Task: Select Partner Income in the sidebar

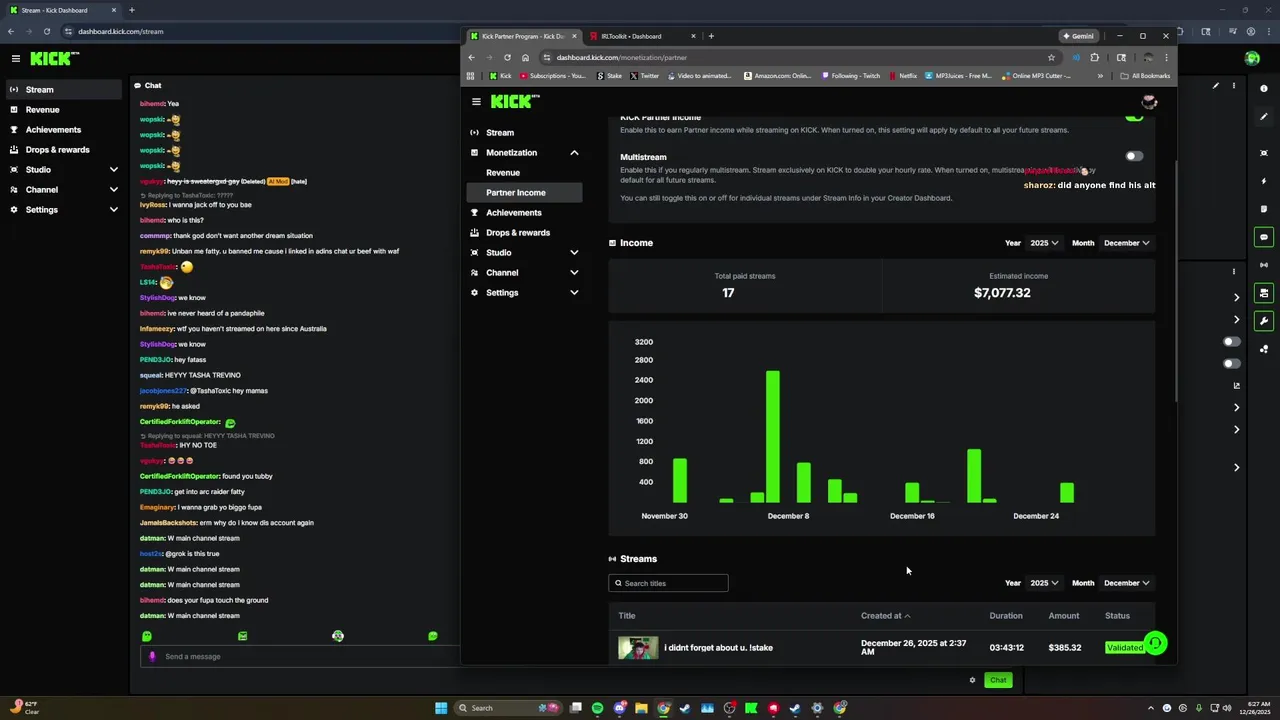Action: [524, 192]
